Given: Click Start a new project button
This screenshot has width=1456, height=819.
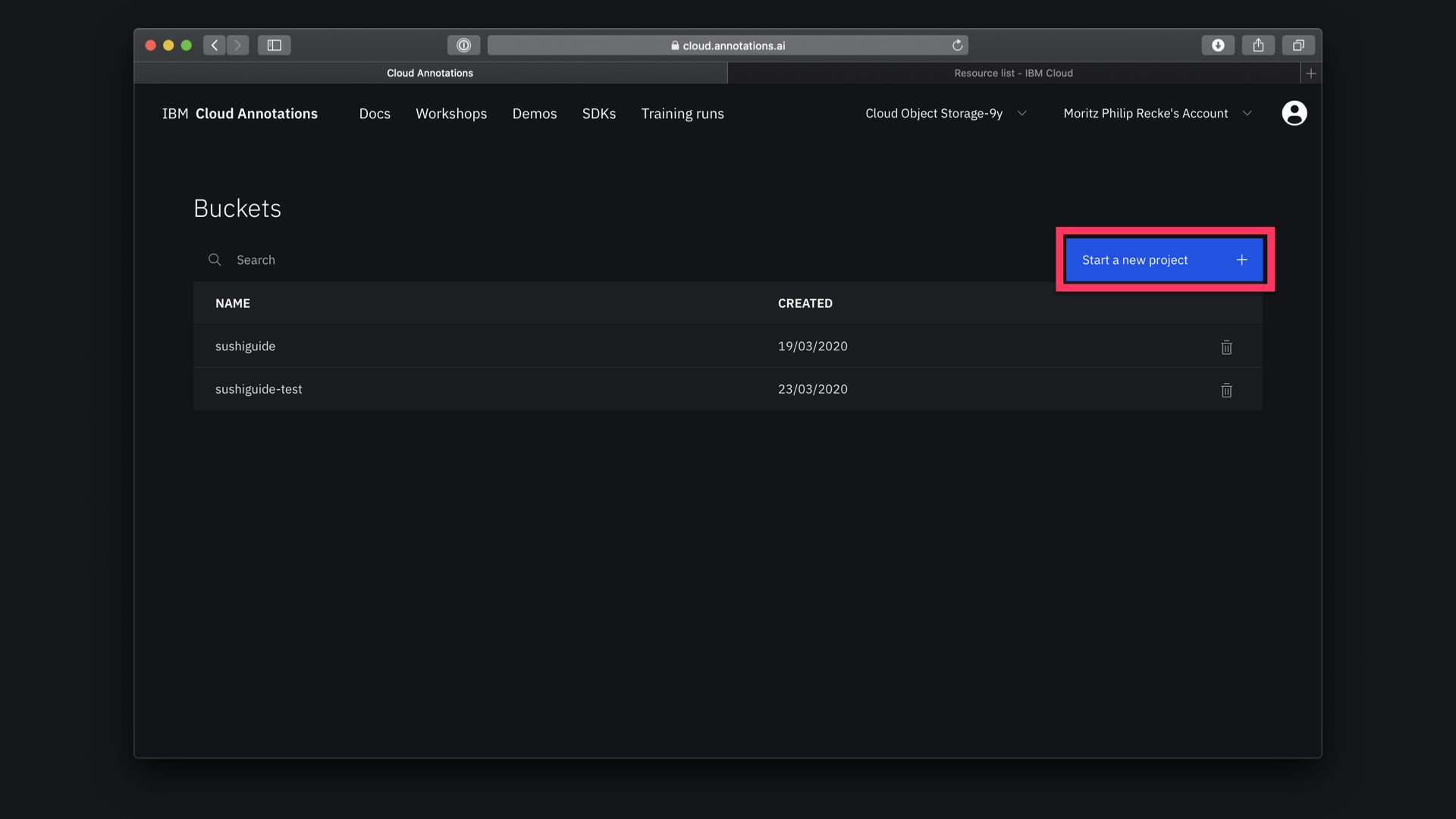Looking at the screenshot, I should [x=1164, y=259].
